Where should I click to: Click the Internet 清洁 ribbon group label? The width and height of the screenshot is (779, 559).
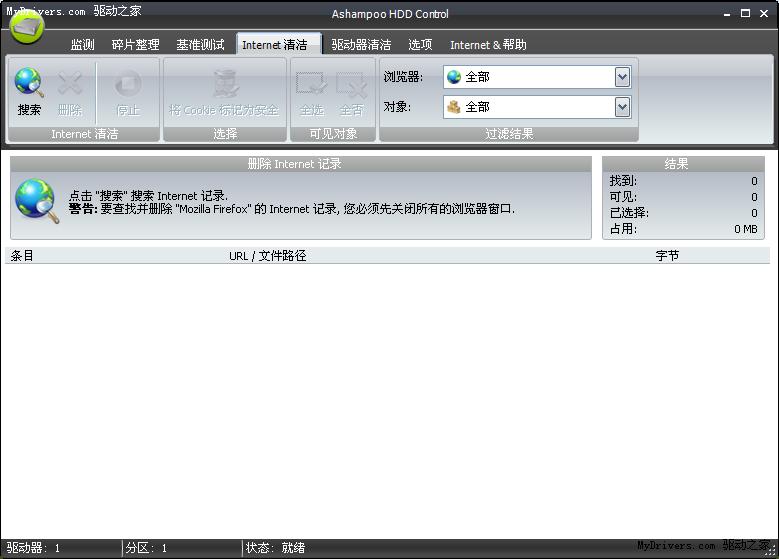click(x=84, y=134)
